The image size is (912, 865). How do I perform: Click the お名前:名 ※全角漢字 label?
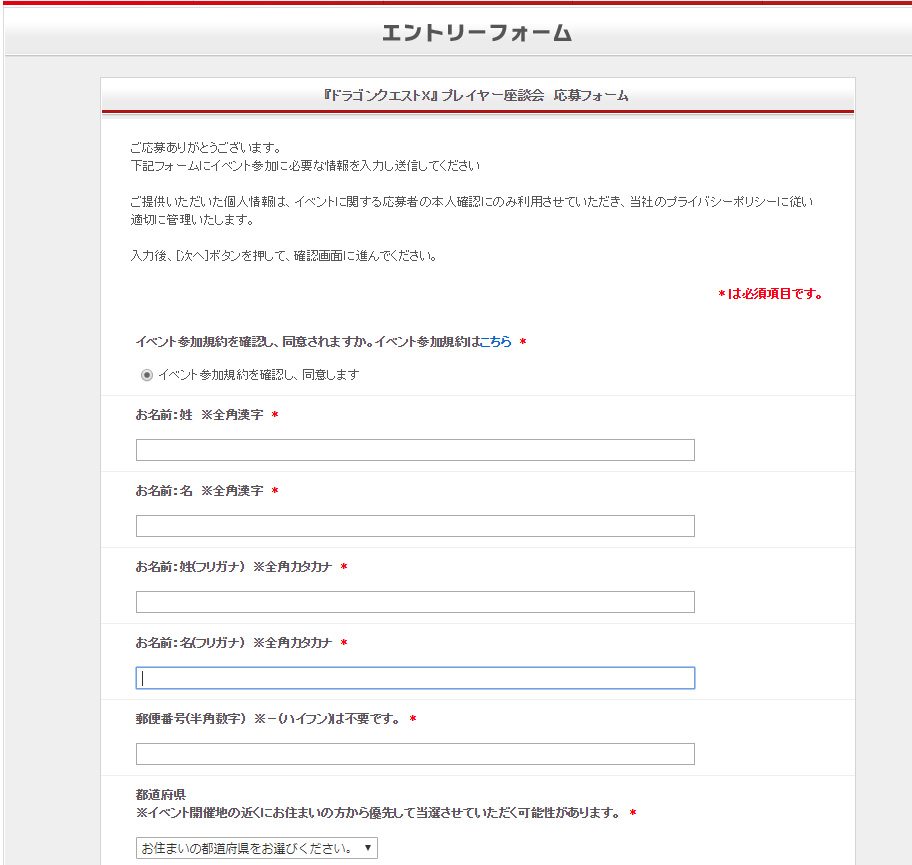200,491
